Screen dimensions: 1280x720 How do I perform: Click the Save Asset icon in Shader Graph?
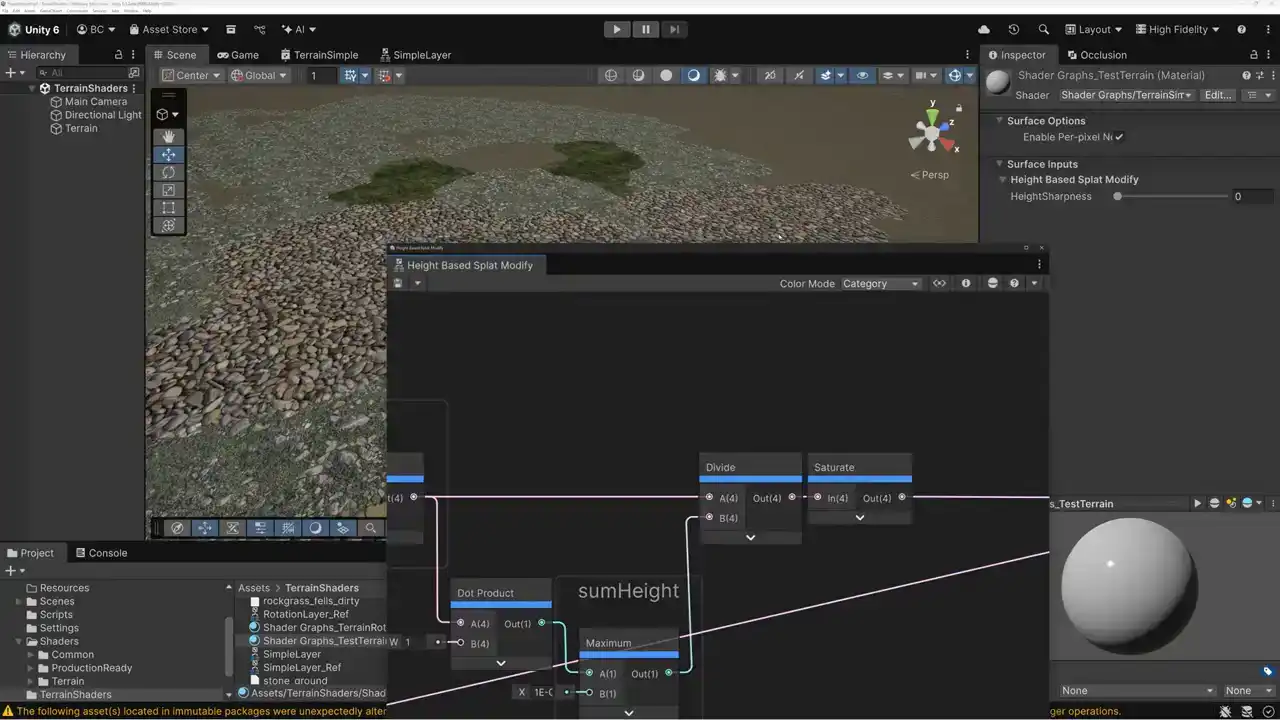coord(398,283)
